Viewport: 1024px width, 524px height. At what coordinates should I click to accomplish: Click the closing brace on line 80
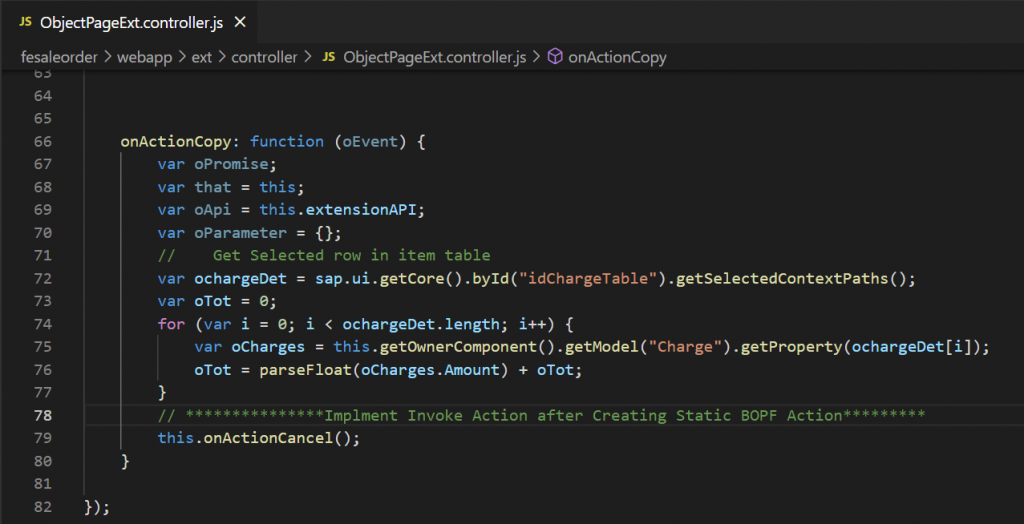coord(125,461)
